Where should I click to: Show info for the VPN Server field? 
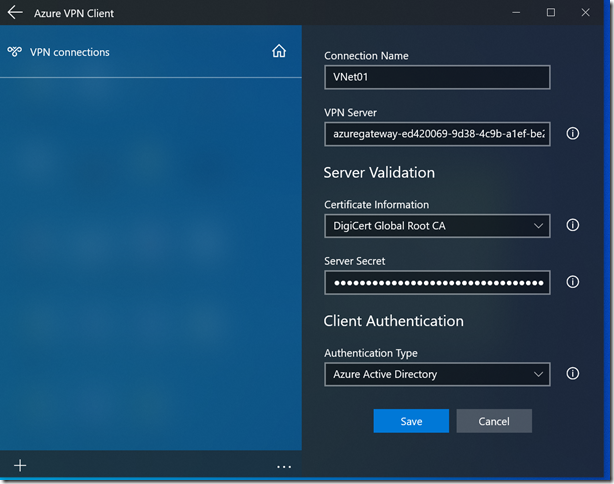pos(572,134)
